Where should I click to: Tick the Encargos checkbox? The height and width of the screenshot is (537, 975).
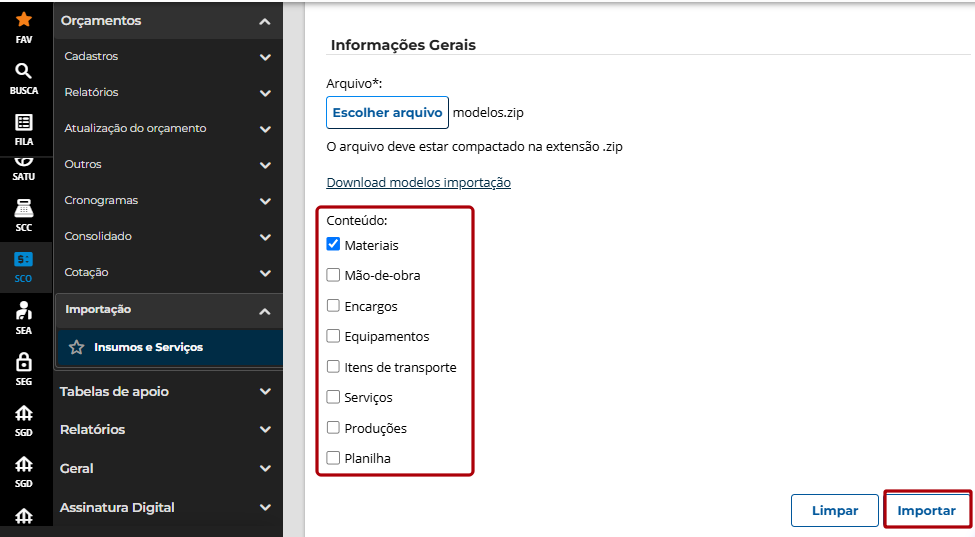coord(333,305)
